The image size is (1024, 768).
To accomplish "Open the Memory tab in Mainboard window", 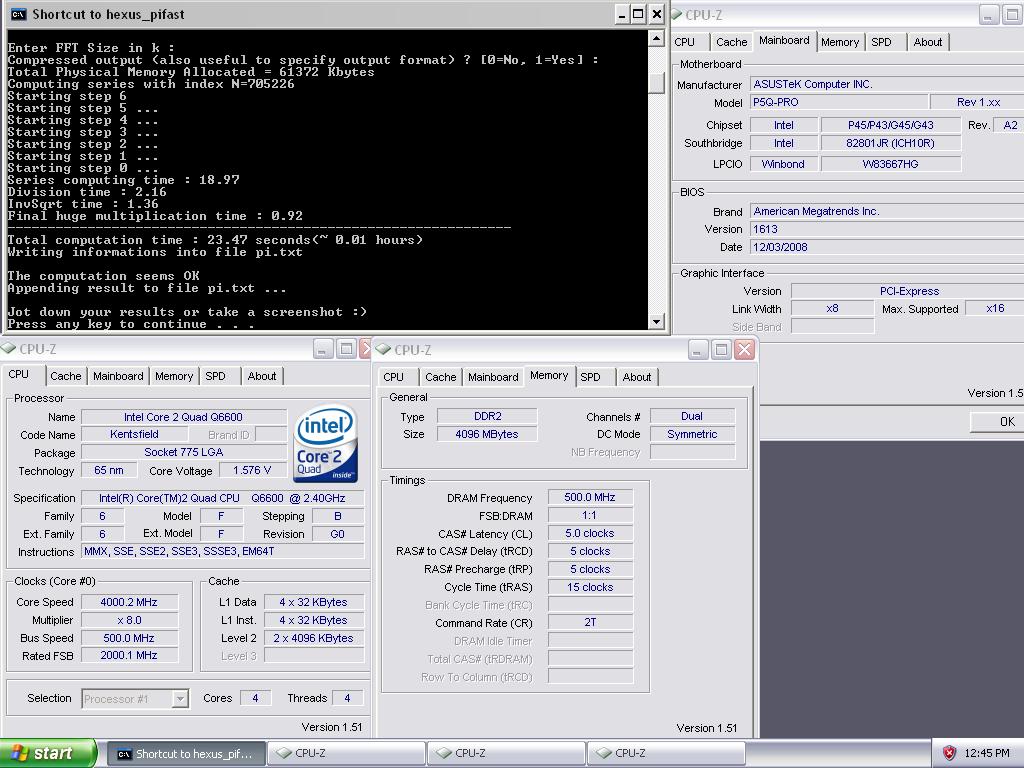I will click(840, 42).
